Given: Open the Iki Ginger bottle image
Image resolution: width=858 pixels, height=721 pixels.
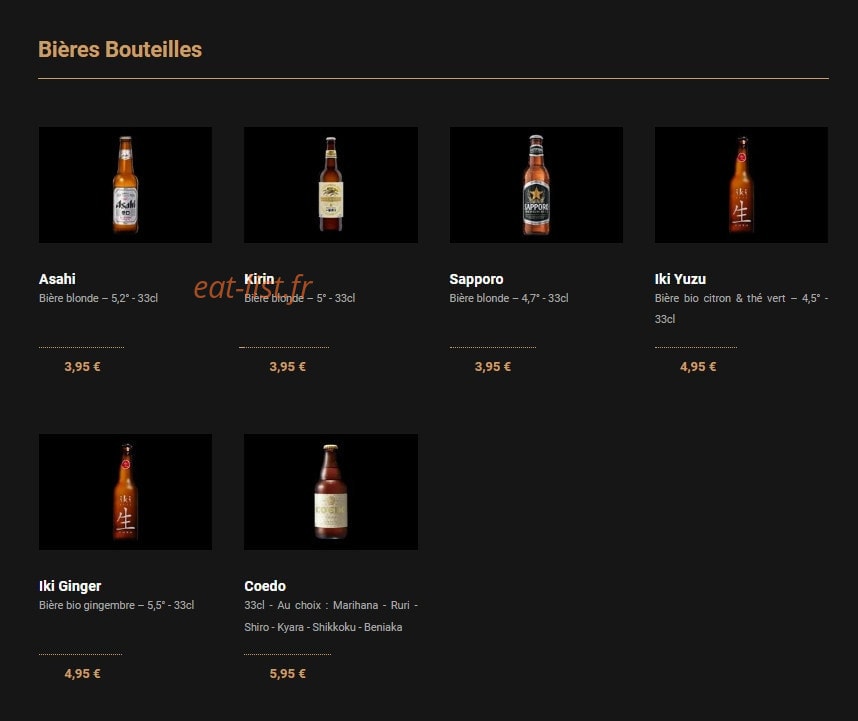Looking at the screenshot, I should click(125, 492).
